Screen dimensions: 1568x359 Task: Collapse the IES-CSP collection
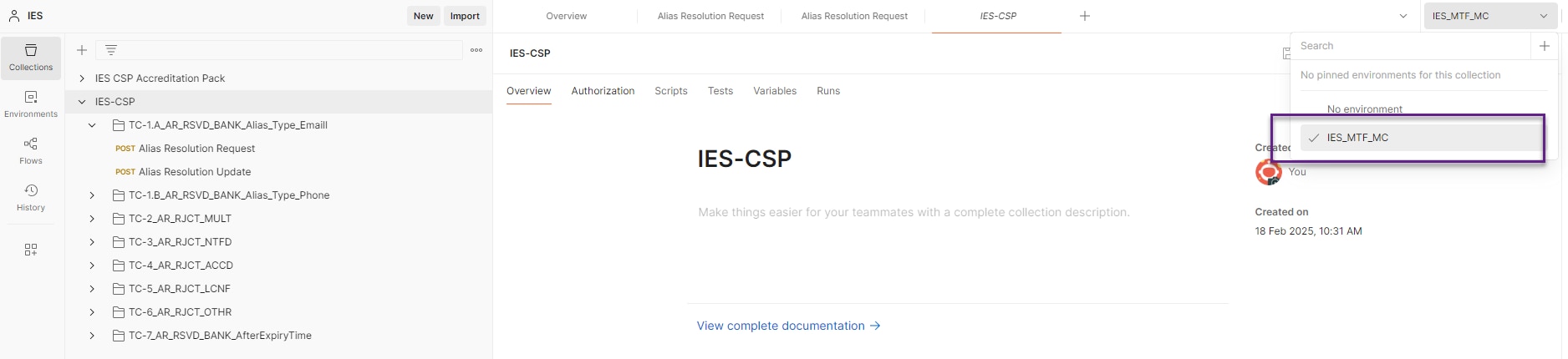point(82,102)
